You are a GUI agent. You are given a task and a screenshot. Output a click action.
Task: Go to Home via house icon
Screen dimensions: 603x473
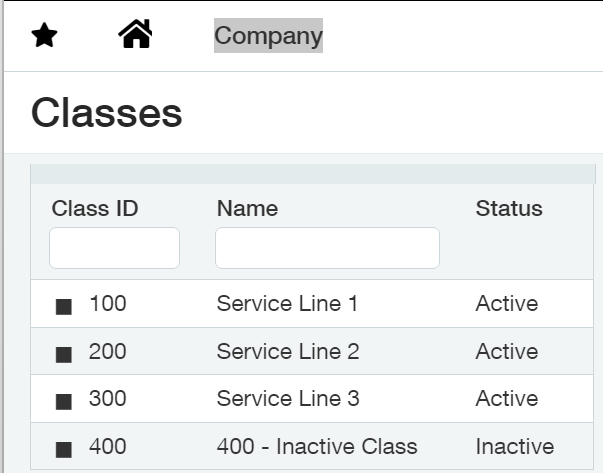(135, 34)
